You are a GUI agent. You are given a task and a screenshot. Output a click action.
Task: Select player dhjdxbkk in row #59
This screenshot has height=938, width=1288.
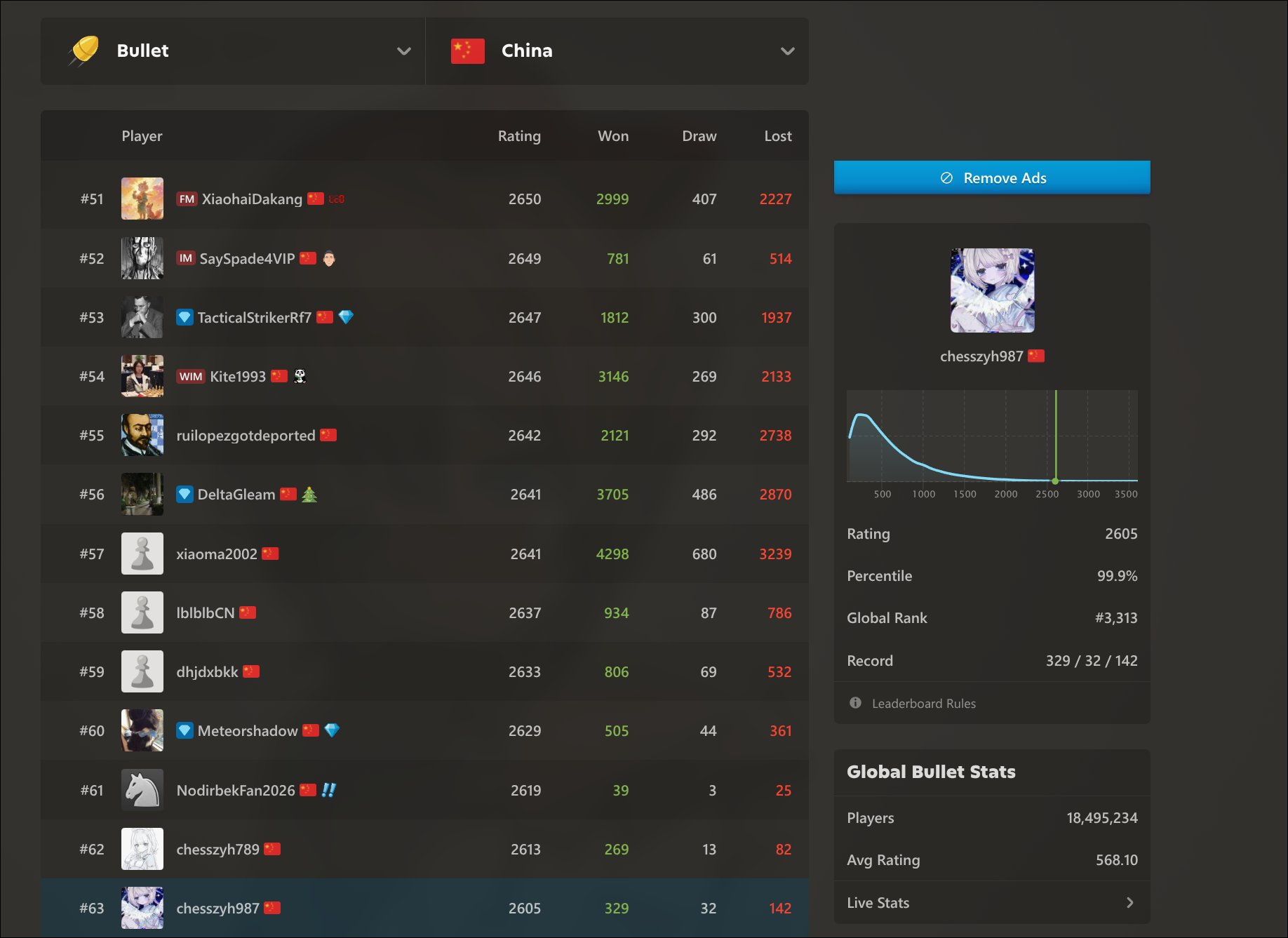[207, 671]
